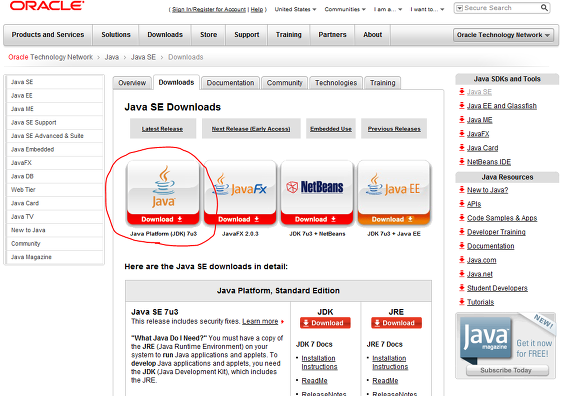580x396 pixels.
Task: Open the Partners menu item
Action: tap(333, 35)
